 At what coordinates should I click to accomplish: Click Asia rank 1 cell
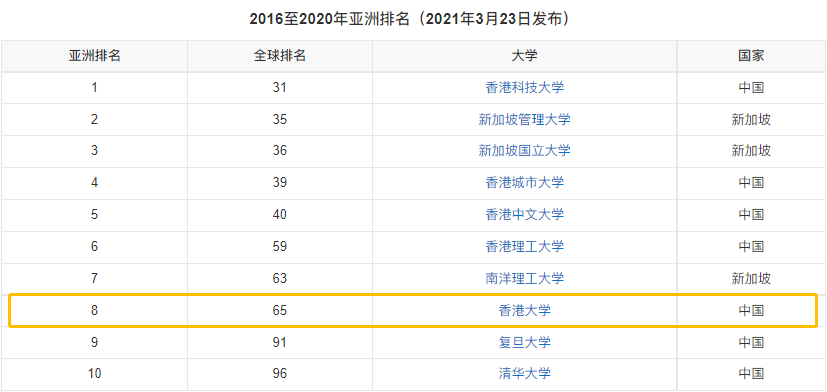[94, 88]
